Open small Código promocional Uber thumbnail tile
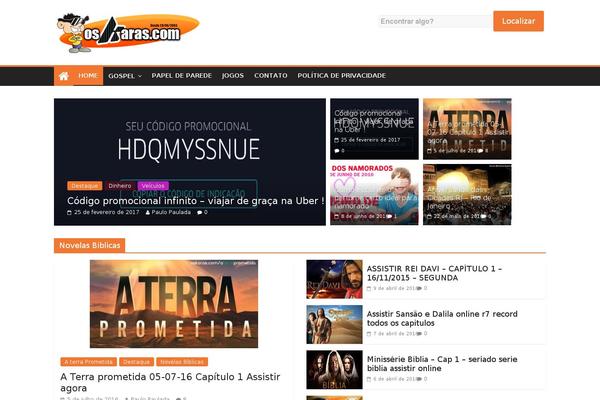Viewport: 600px width, 400px height. (374, 129)
